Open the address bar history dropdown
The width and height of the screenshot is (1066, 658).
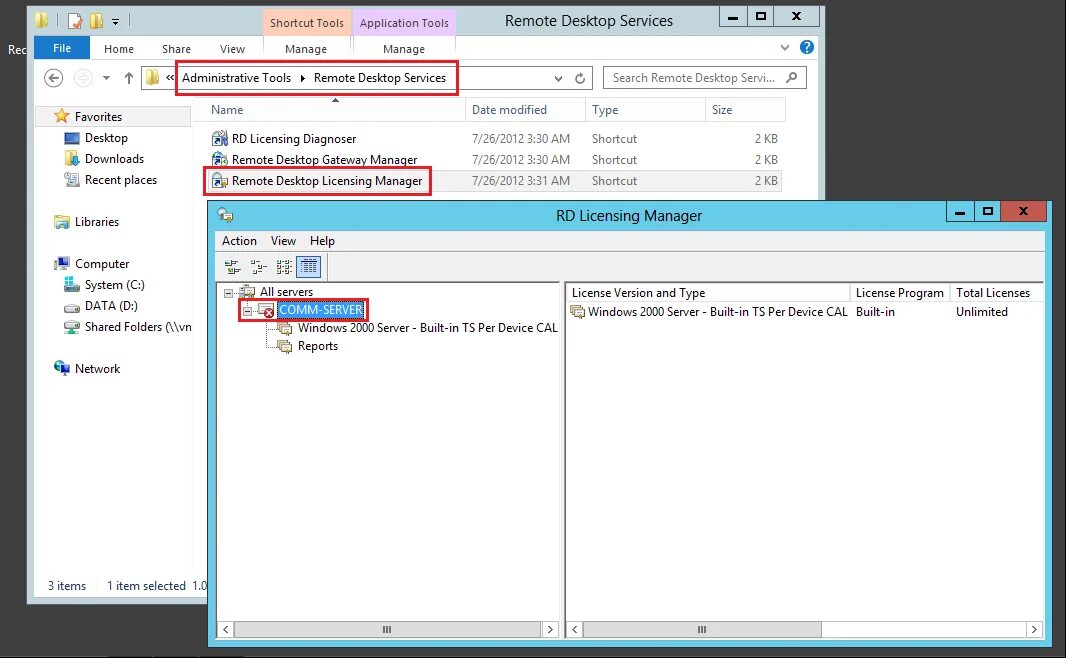pos(558,78)
